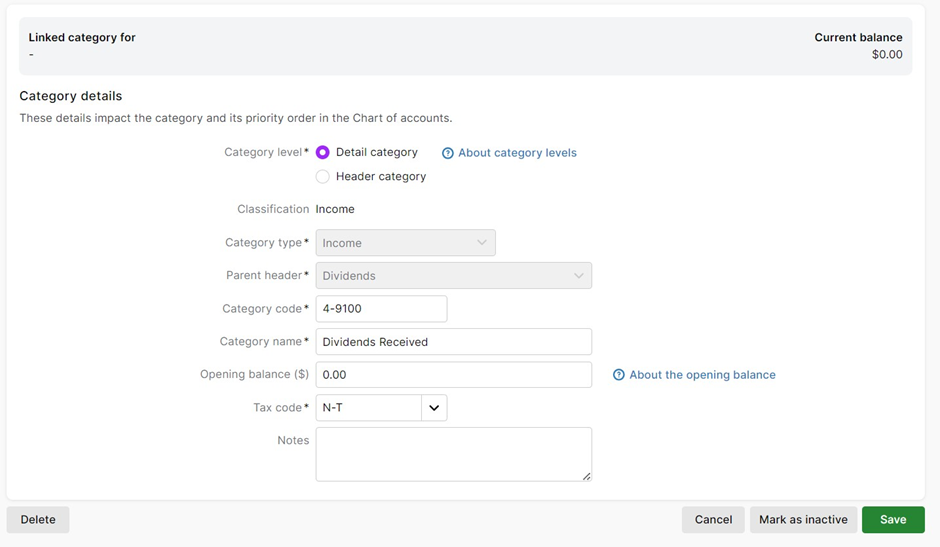Screen dimensions: 940x547
Task: Click the Mark as inactive button
Action: point(803,520)
